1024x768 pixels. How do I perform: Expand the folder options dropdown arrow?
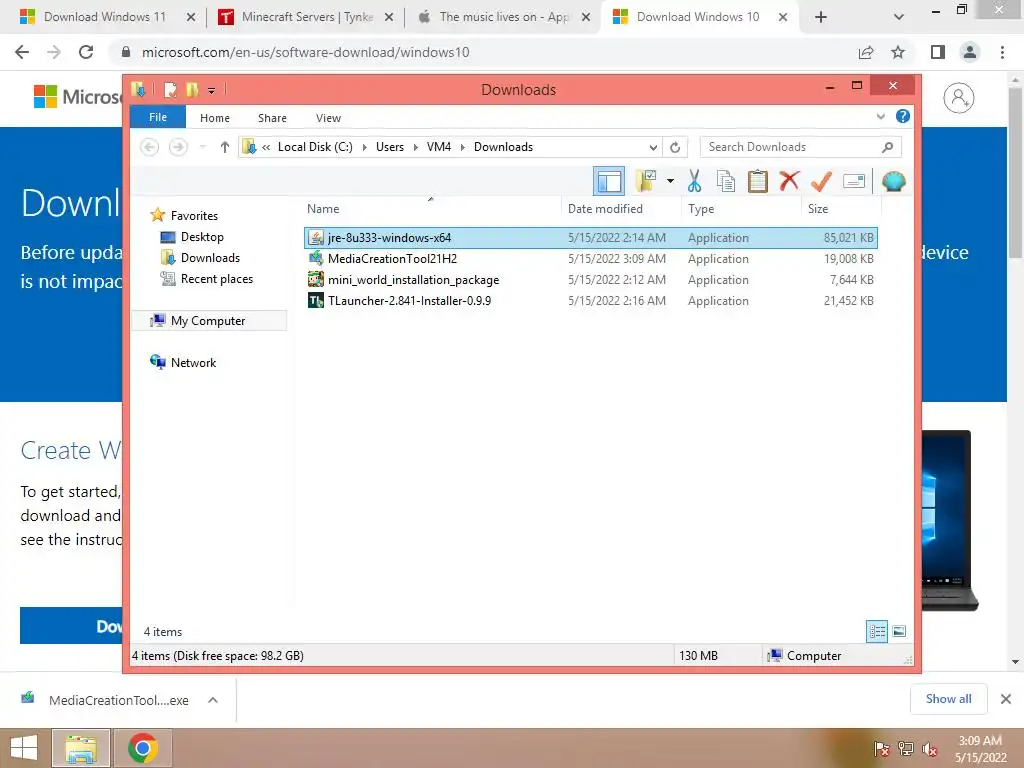click(x=670, y=181)
